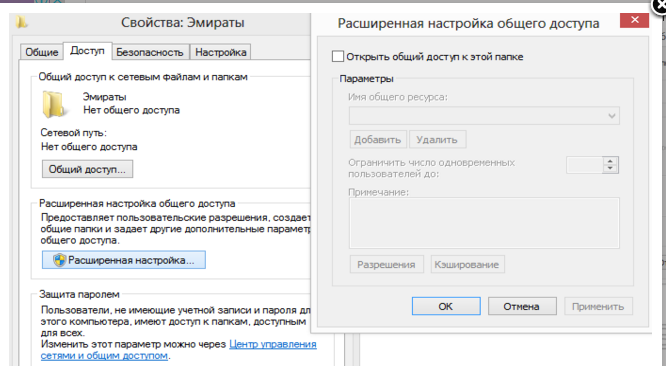Image resolution: width=666 pixels, height=366 pixels.
Task: Click the Разрешения button
Action: [387, 265]
